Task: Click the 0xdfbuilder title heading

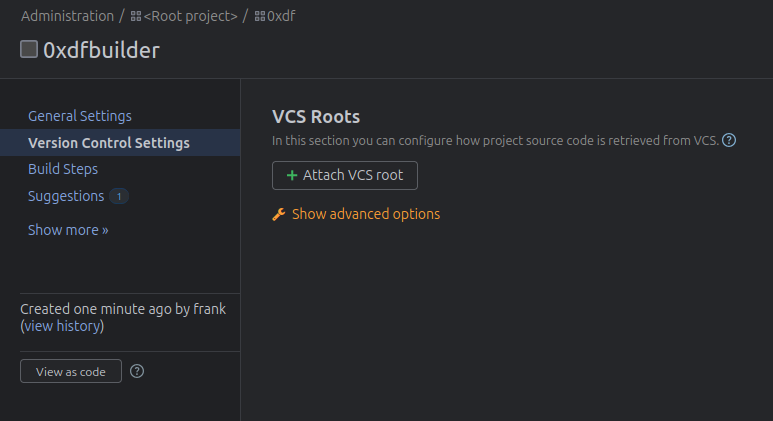Action: 101,50
